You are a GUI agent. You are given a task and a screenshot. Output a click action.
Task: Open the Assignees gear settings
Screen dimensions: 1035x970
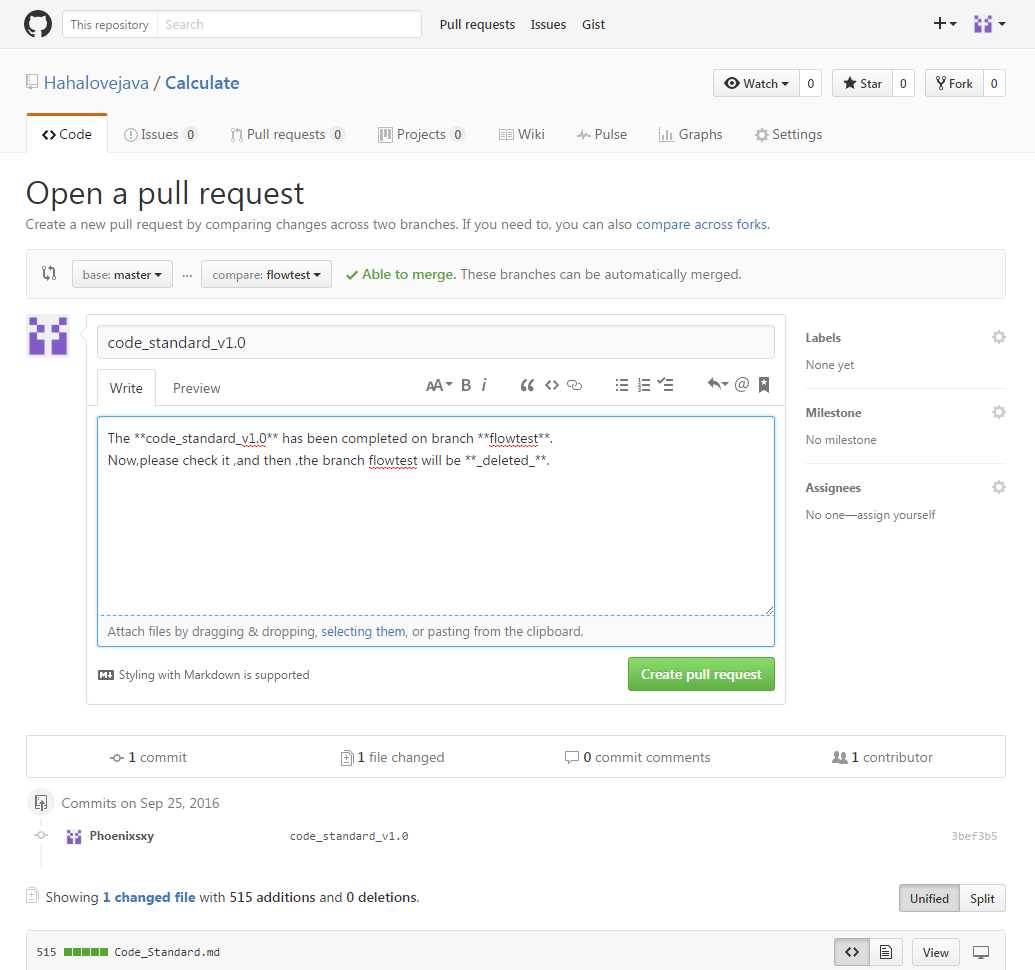[x=999, y=488]
